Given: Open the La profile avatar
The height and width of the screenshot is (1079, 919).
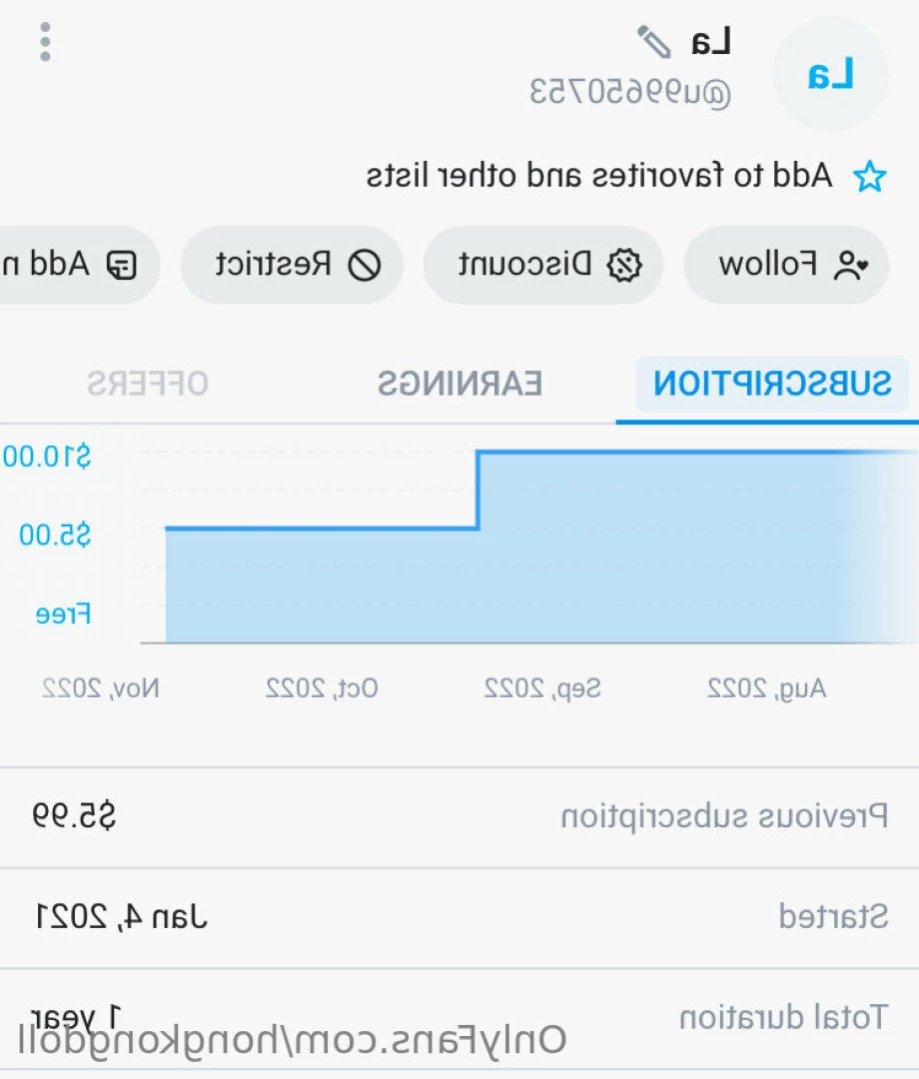Looking at the screenshot, I should [830, 74].
